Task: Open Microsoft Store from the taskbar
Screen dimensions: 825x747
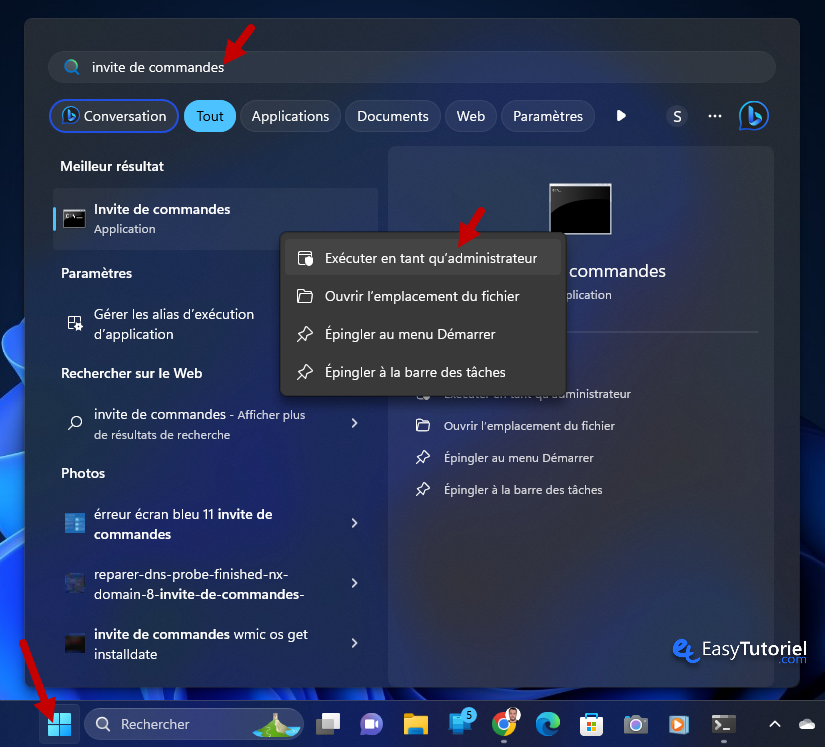Action: (x=591, y=723)
